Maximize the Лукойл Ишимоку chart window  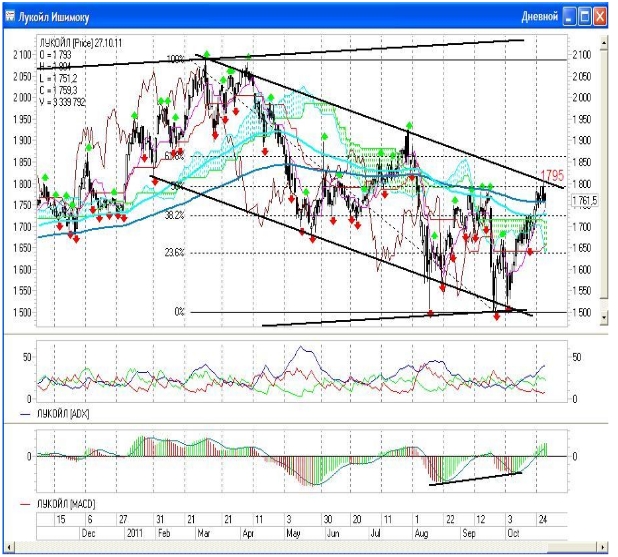[585, 17]
